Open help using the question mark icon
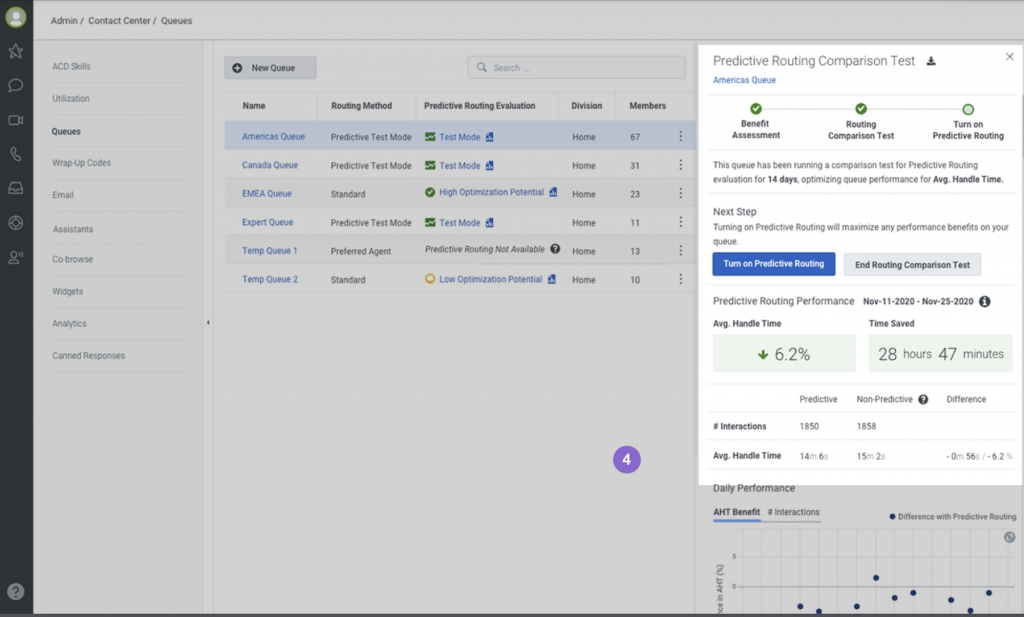The width and height of the screenshot is (1024, 617). [x=15, y=590]
